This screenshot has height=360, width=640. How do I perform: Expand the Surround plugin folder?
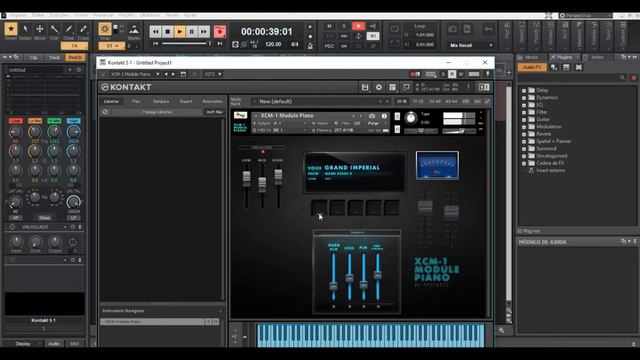[524, 149]
